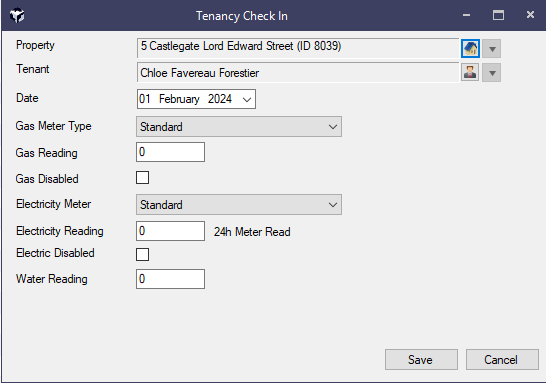
Task: Click into the Electricity Reading field
Action: 170,231
